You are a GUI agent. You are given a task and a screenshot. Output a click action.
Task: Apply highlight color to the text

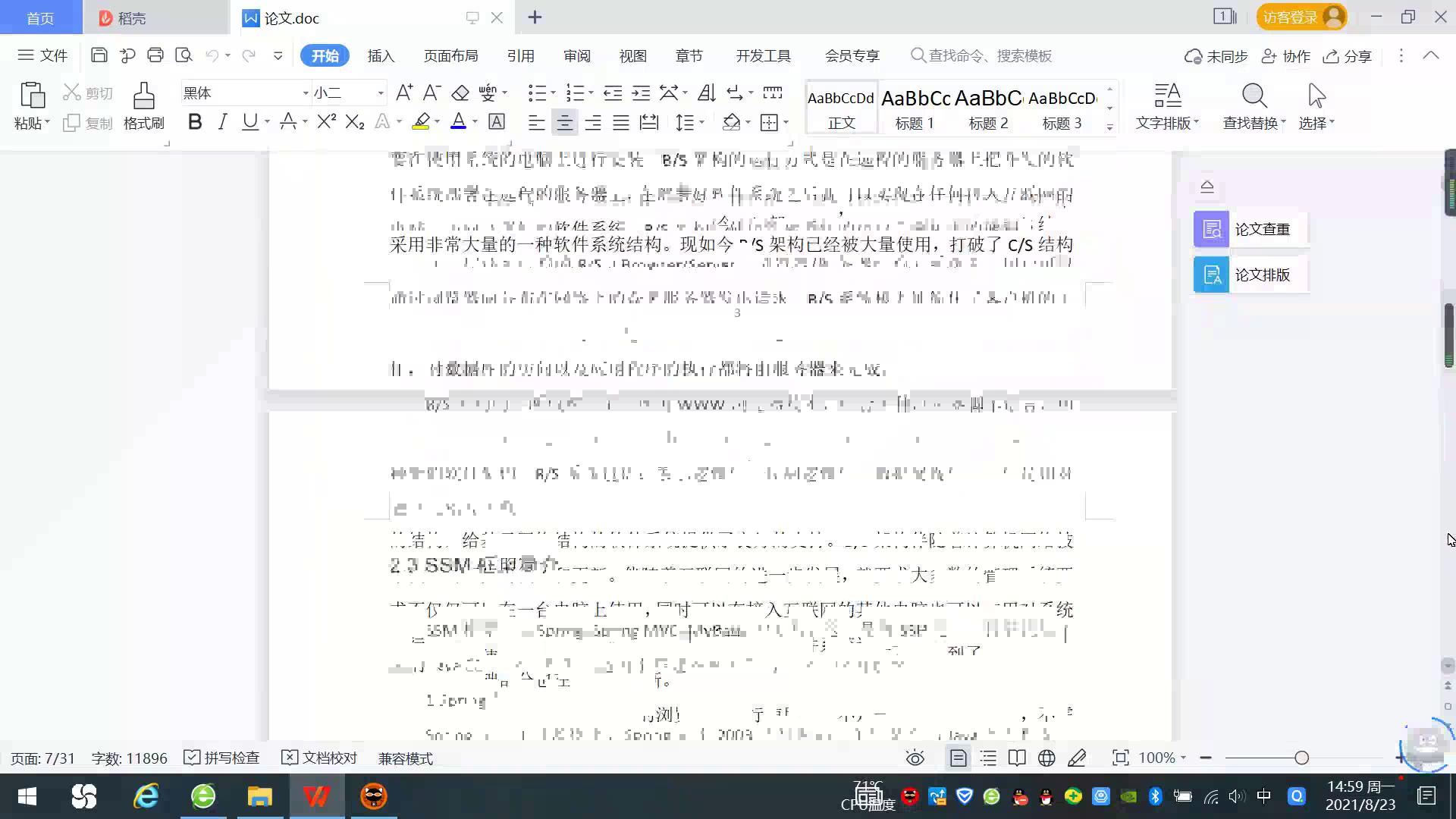[421, 121]
